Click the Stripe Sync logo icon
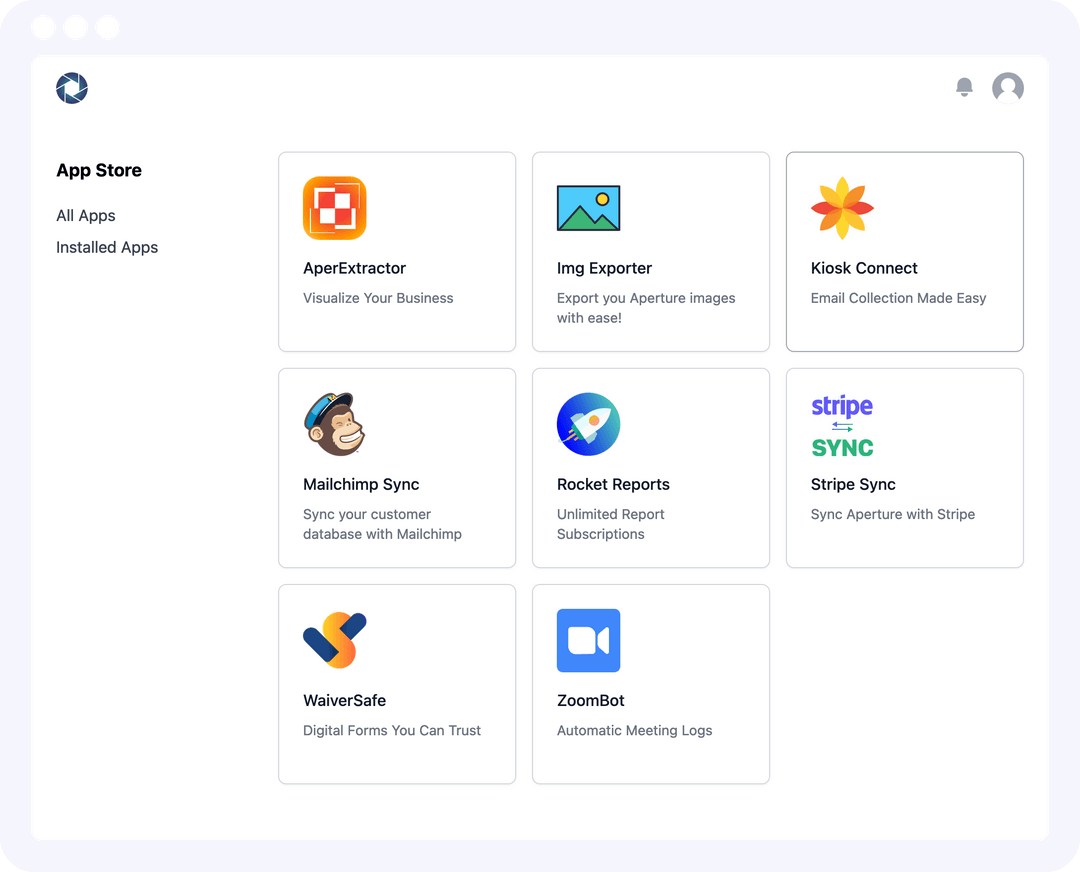This screenshot has width=1080, height=872. (x=842, y=426)
